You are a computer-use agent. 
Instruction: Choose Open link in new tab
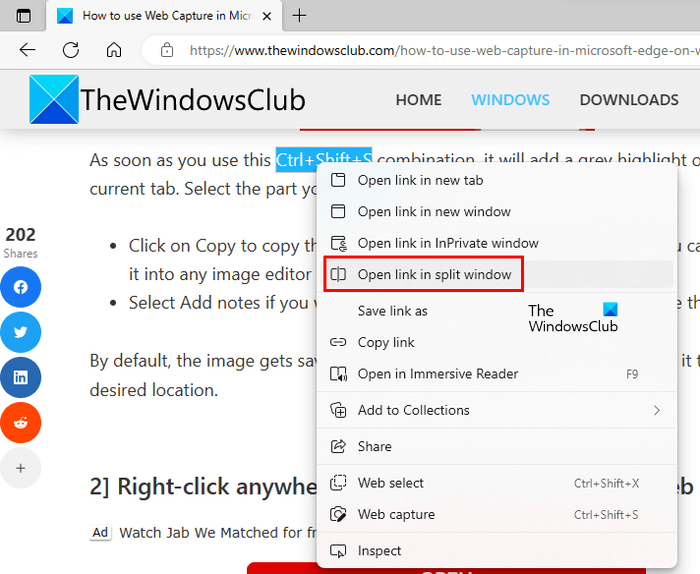tap(496, 180)
